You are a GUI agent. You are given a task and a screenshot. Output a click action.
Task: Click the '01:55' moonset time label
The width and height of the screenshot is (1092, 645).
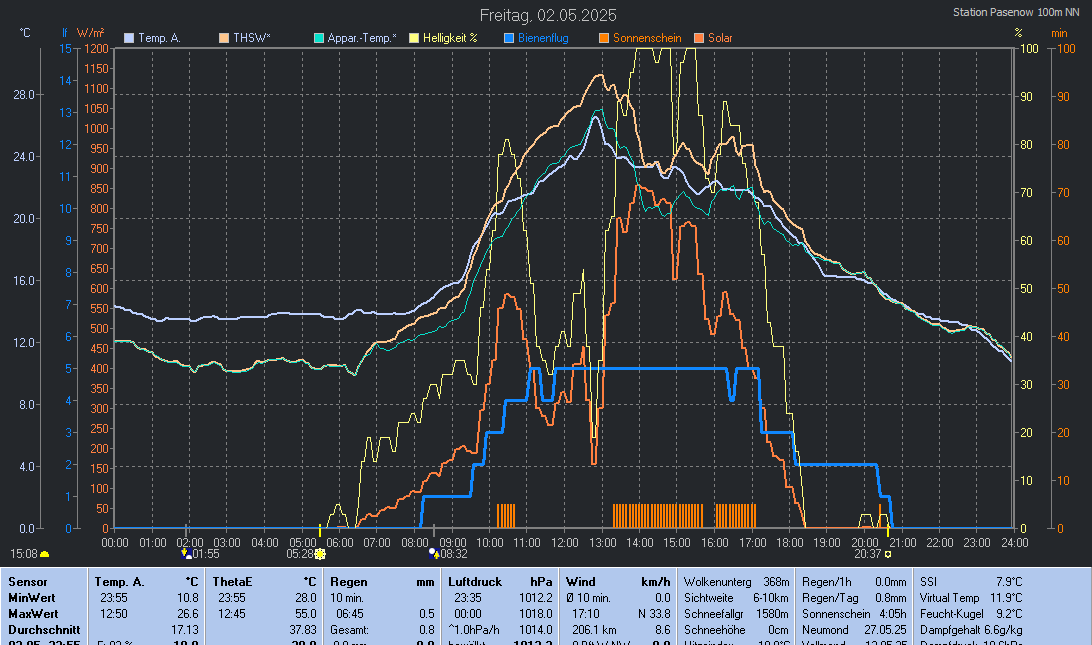point(206,554)
